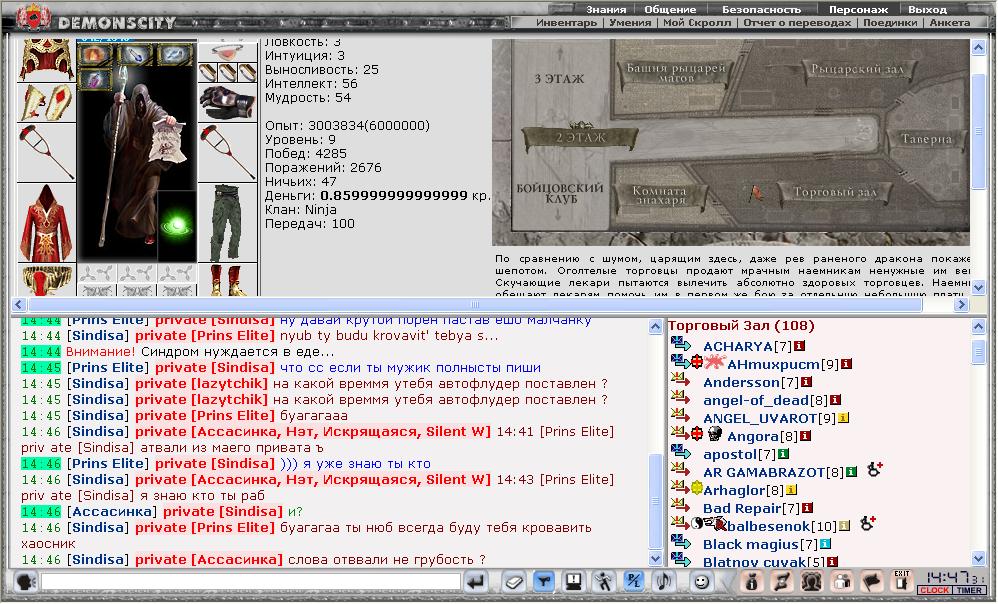
Task: Click the injury icon beside AR GAMABRAZOT
Action: [875, 470]
